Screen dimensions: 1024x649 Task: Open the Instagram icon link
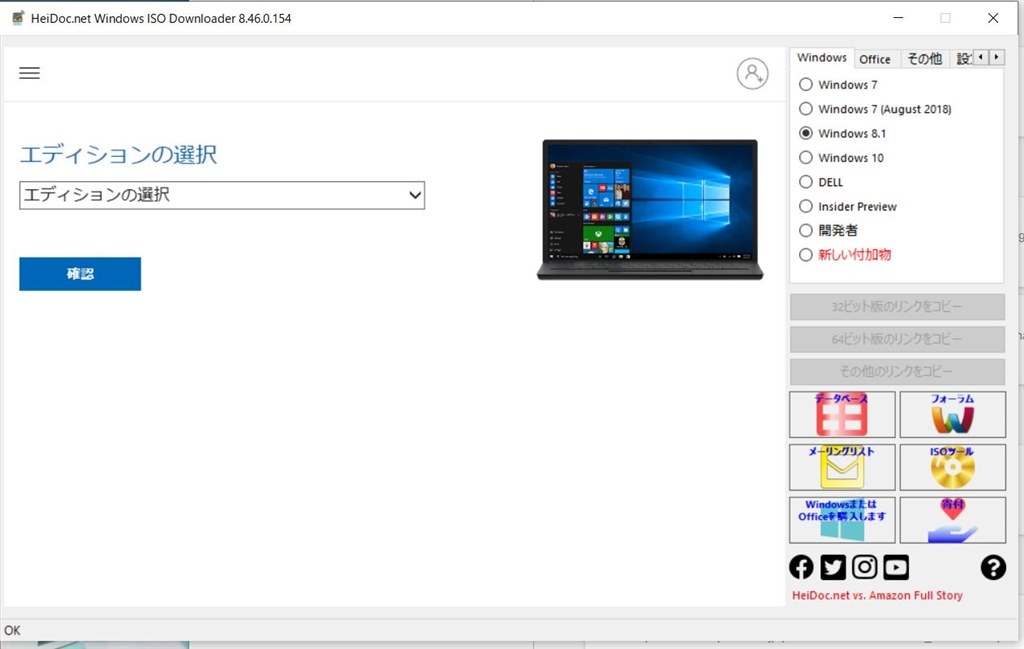(864, 567)
